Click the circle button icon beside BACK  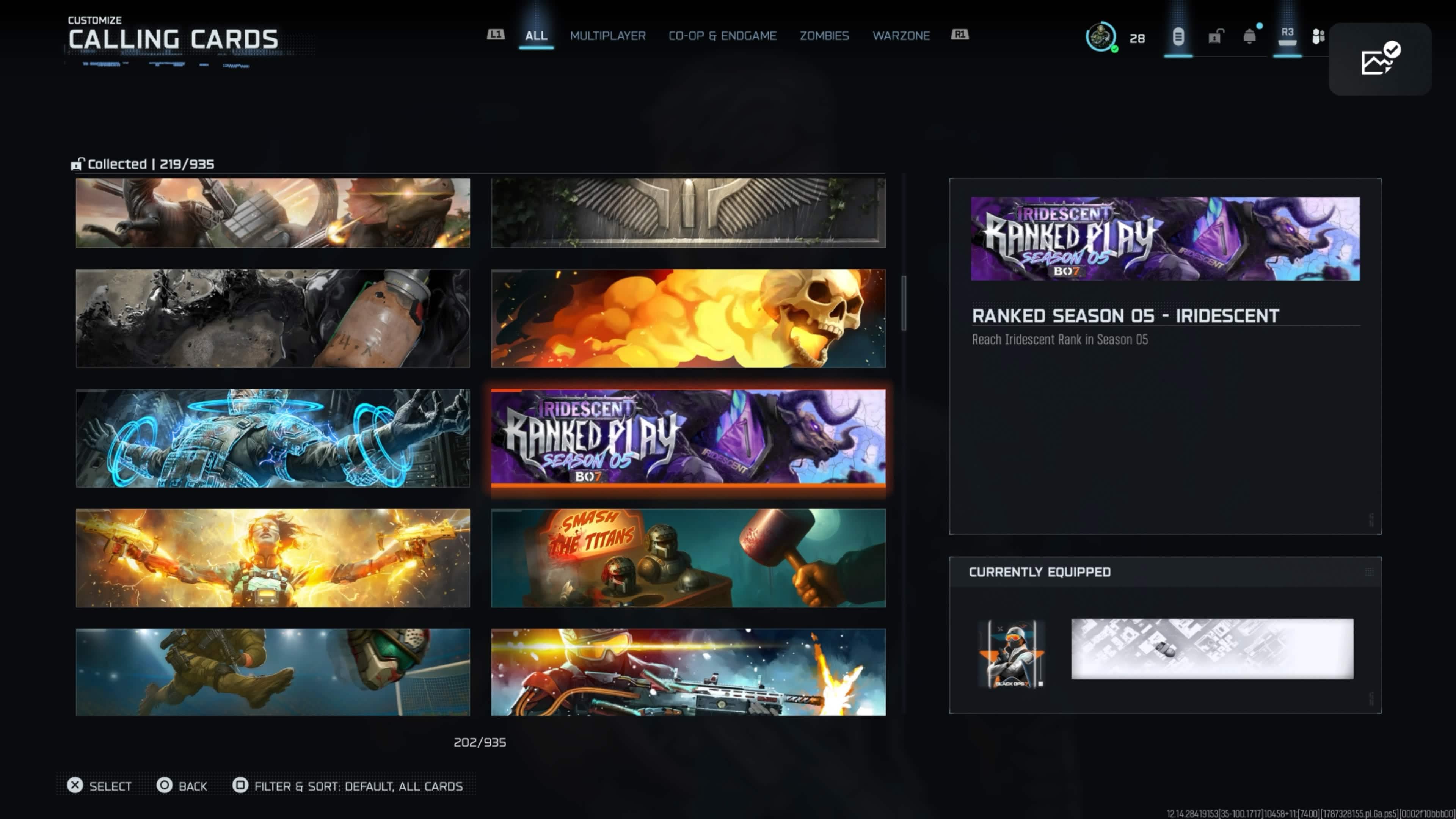pyautogui.click(x=165, y=785)
